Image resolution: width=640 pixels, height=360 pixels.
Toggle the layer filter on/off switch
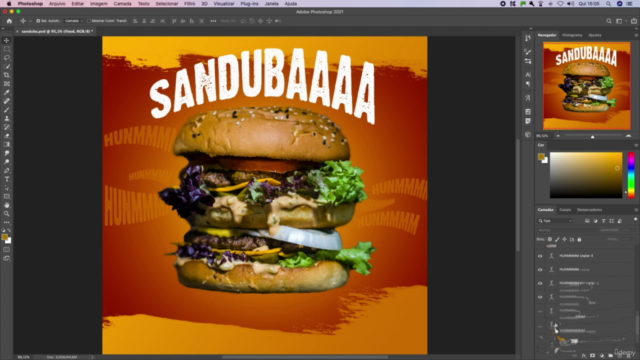pyautogui.click(x=635, y=220)
